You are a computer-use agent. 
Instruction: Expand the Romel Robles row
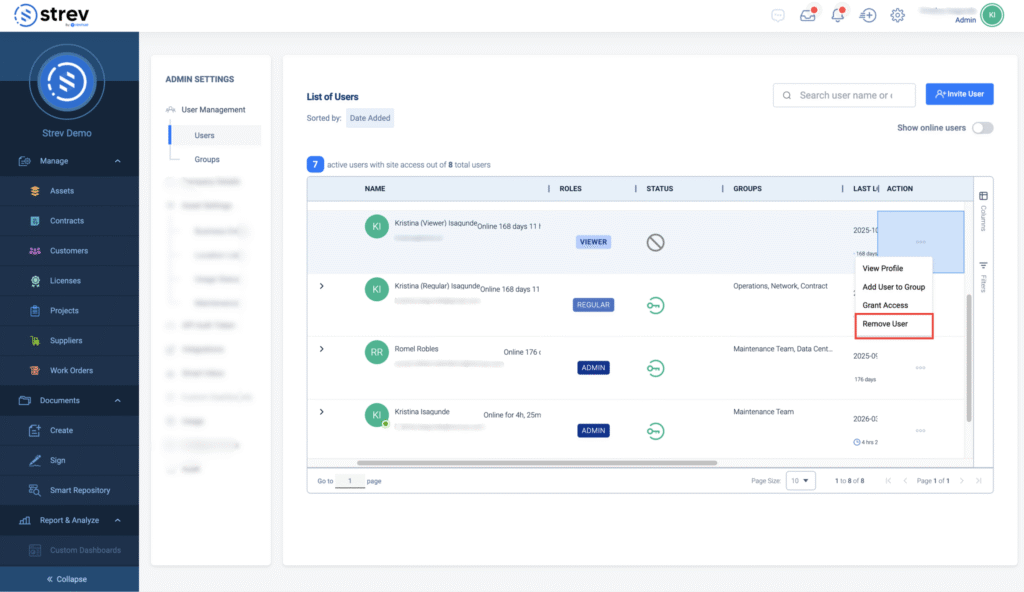click(321, 349)
